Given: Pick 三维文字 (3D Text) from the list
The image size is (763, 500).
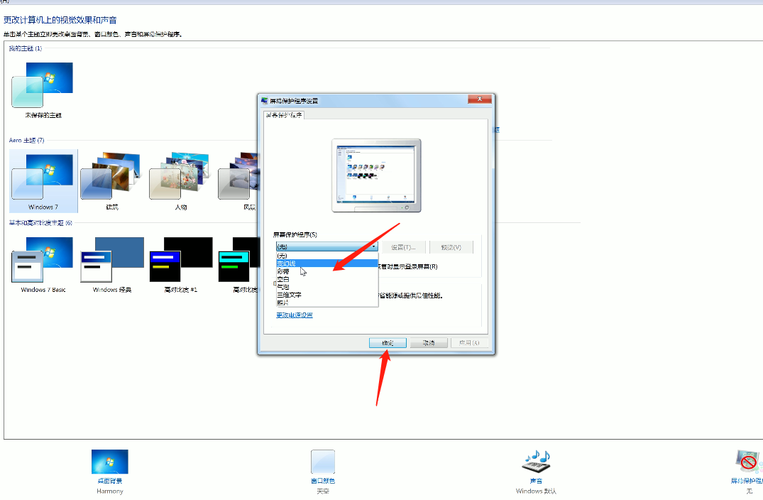Looking at the screenshot, I should 290,294.
